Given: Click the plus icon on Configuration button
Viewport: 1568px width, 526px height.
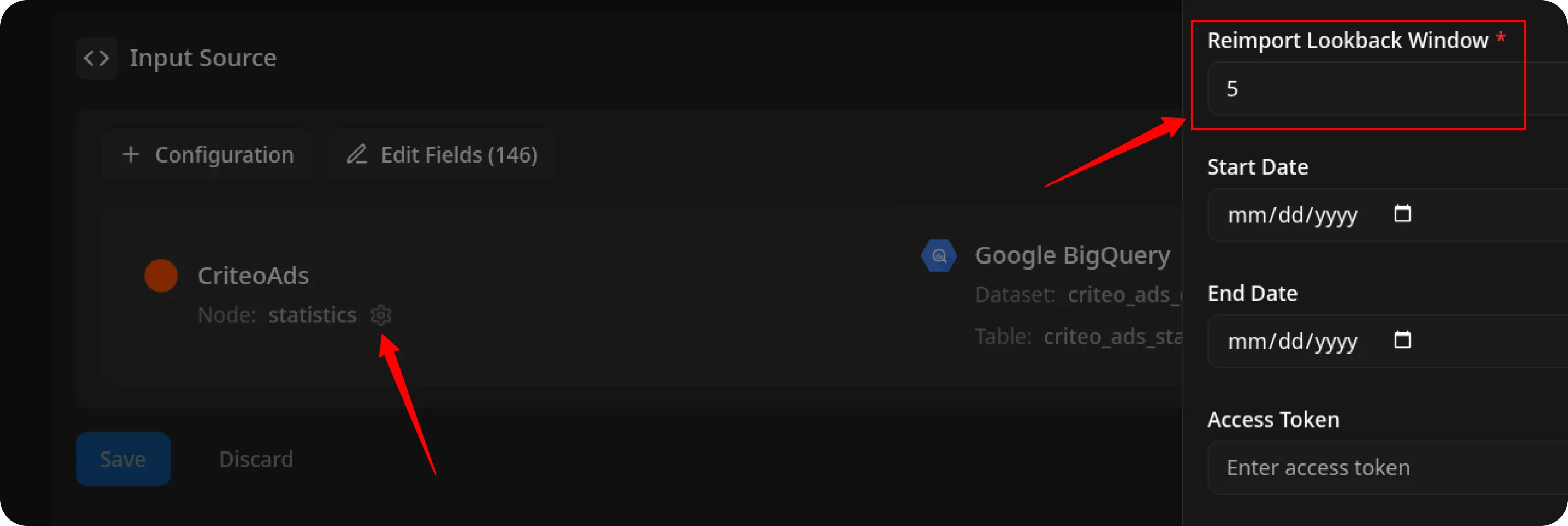Looking at the screenshot, I should 132,154.
